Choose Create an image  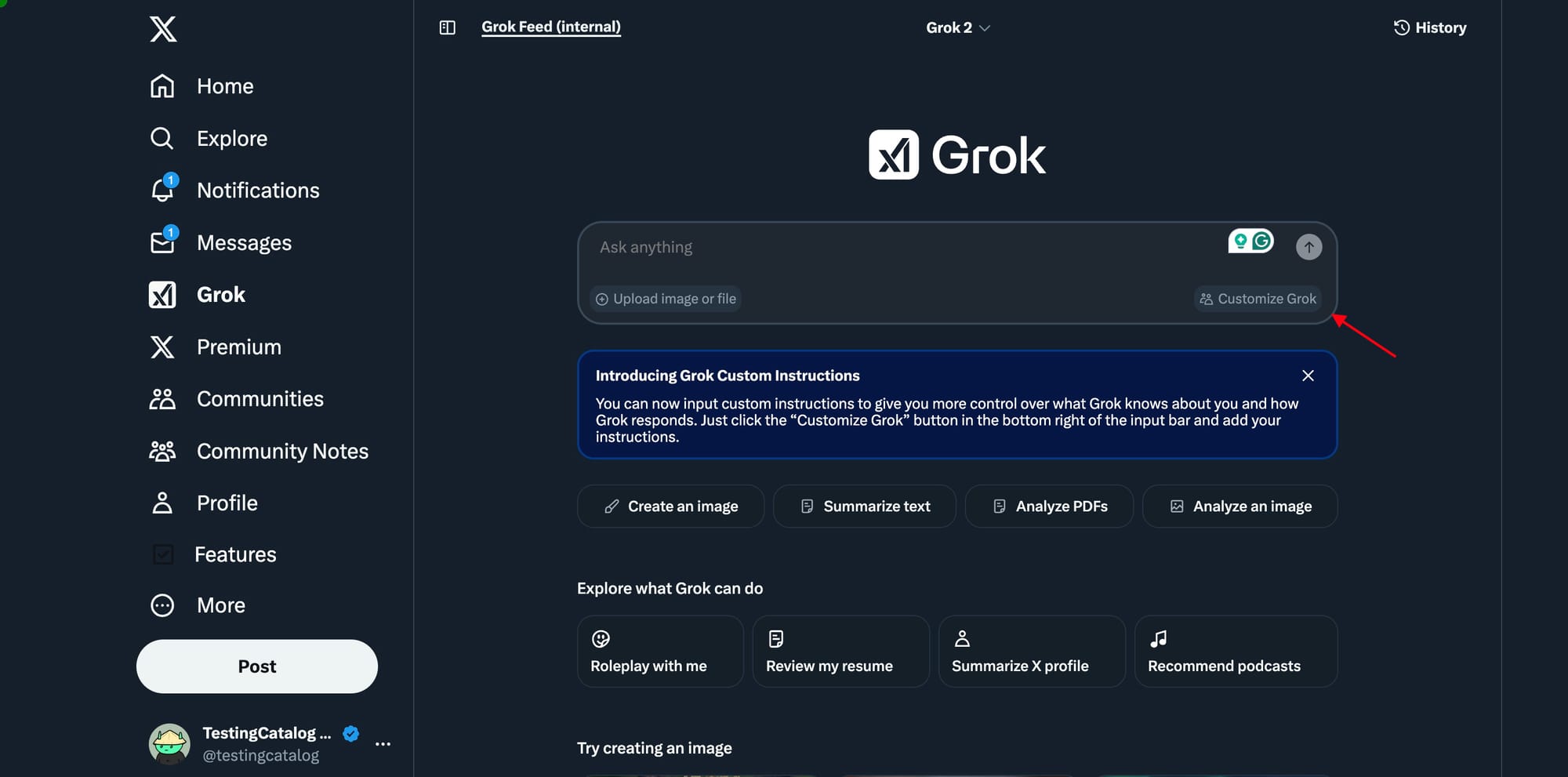[x=670, y=507]
